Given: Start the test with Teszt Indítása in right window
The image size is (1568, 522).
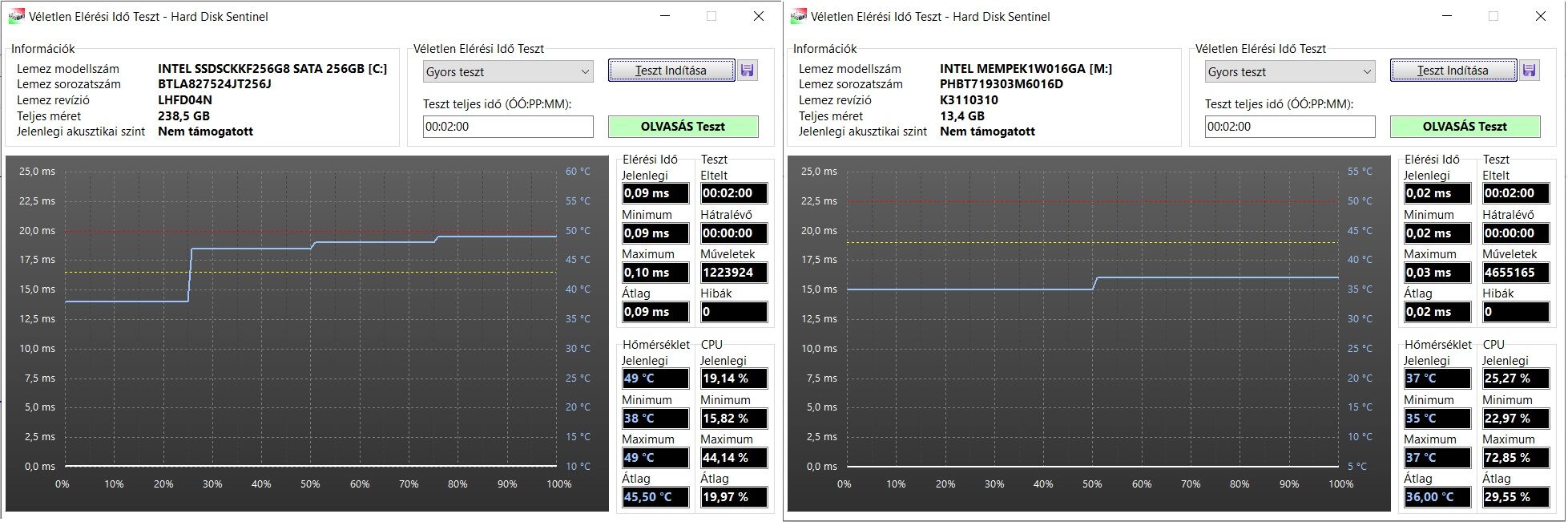Looking at the screenshot, I should pos(1453,71).
